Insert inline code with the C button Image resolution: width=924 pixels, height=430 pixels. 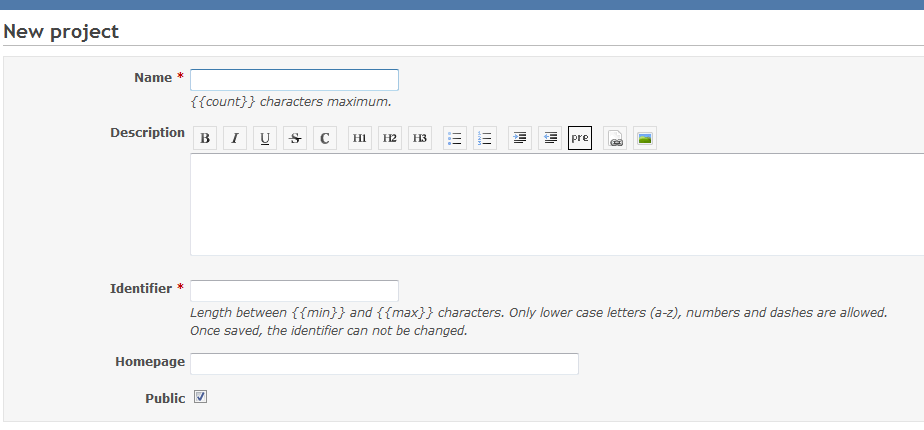325,139
